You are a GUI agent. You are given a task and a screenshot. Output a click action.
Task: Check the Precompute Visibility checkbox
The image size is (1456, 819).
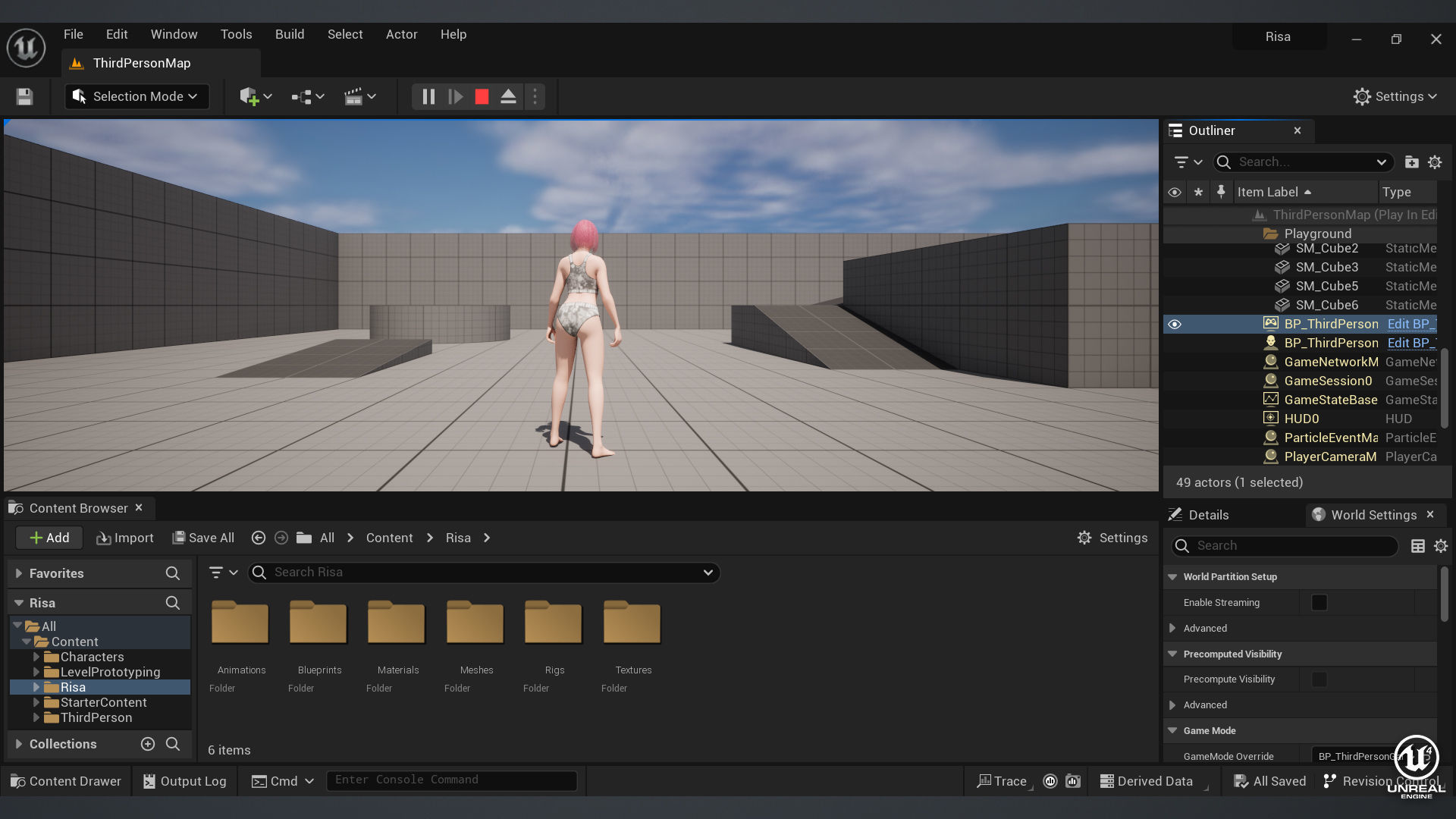tap(1319, 679)
